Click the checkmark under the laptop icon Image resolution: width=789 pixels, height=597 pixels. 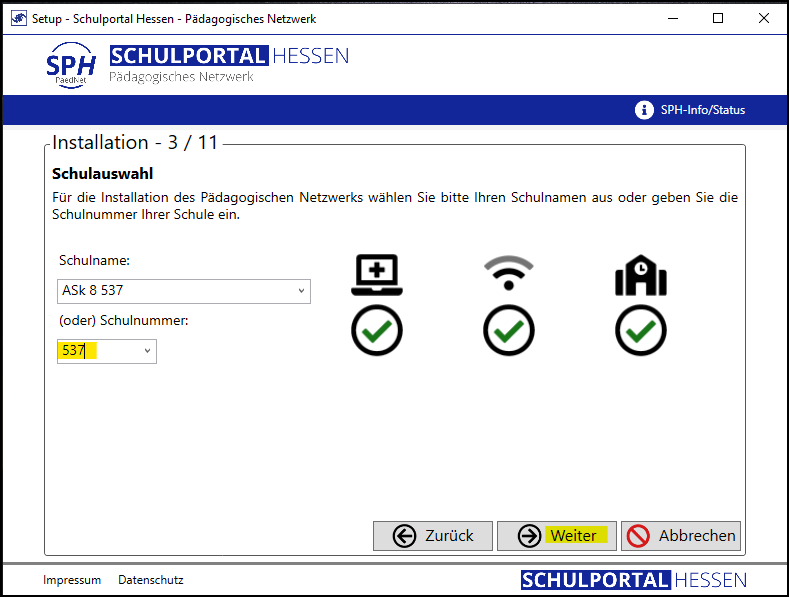click(x=377, y=330)
